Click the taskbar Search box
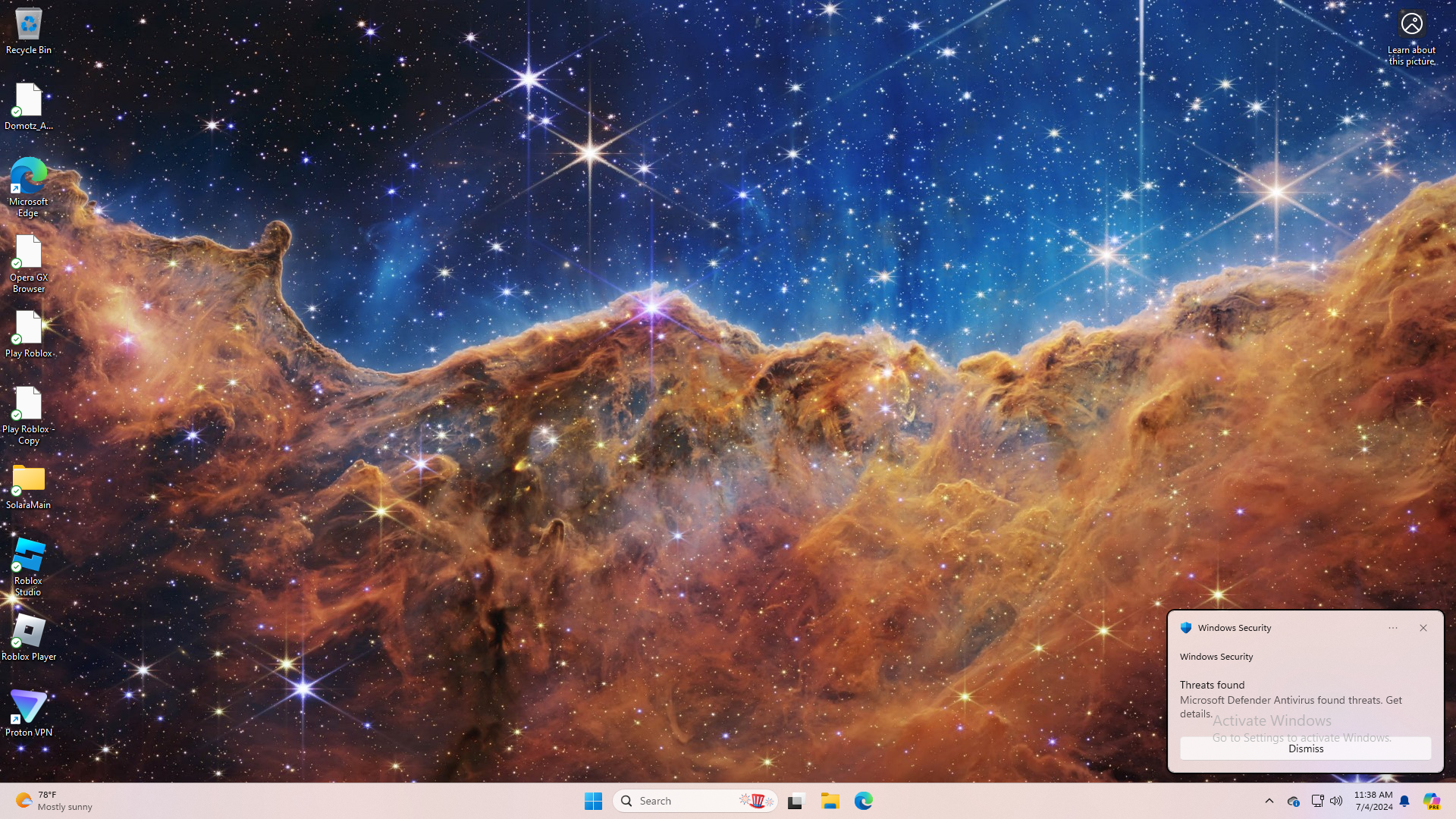The width and height of the screenshot is (1456, 819). coord(682,801)
